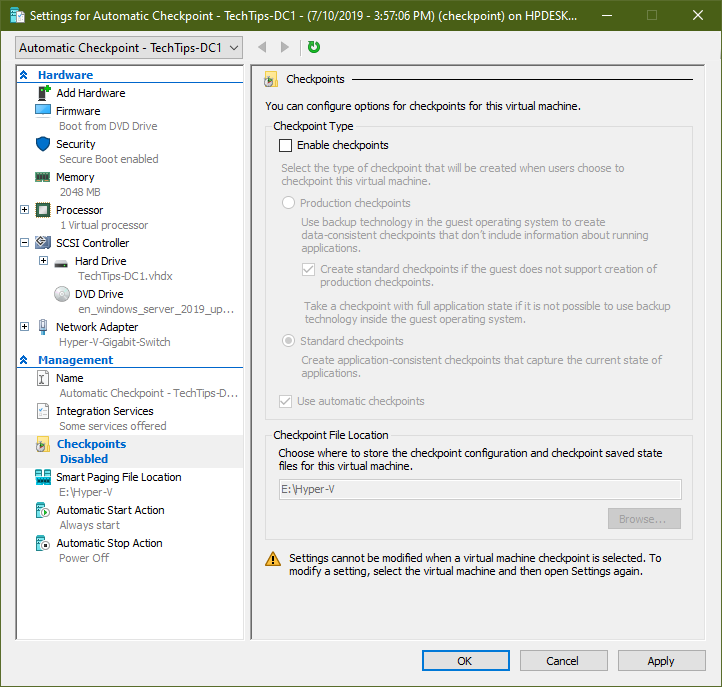Click the Integration Services icon
The width and height of the screenshot is (722, 687).
click(42, 411)
